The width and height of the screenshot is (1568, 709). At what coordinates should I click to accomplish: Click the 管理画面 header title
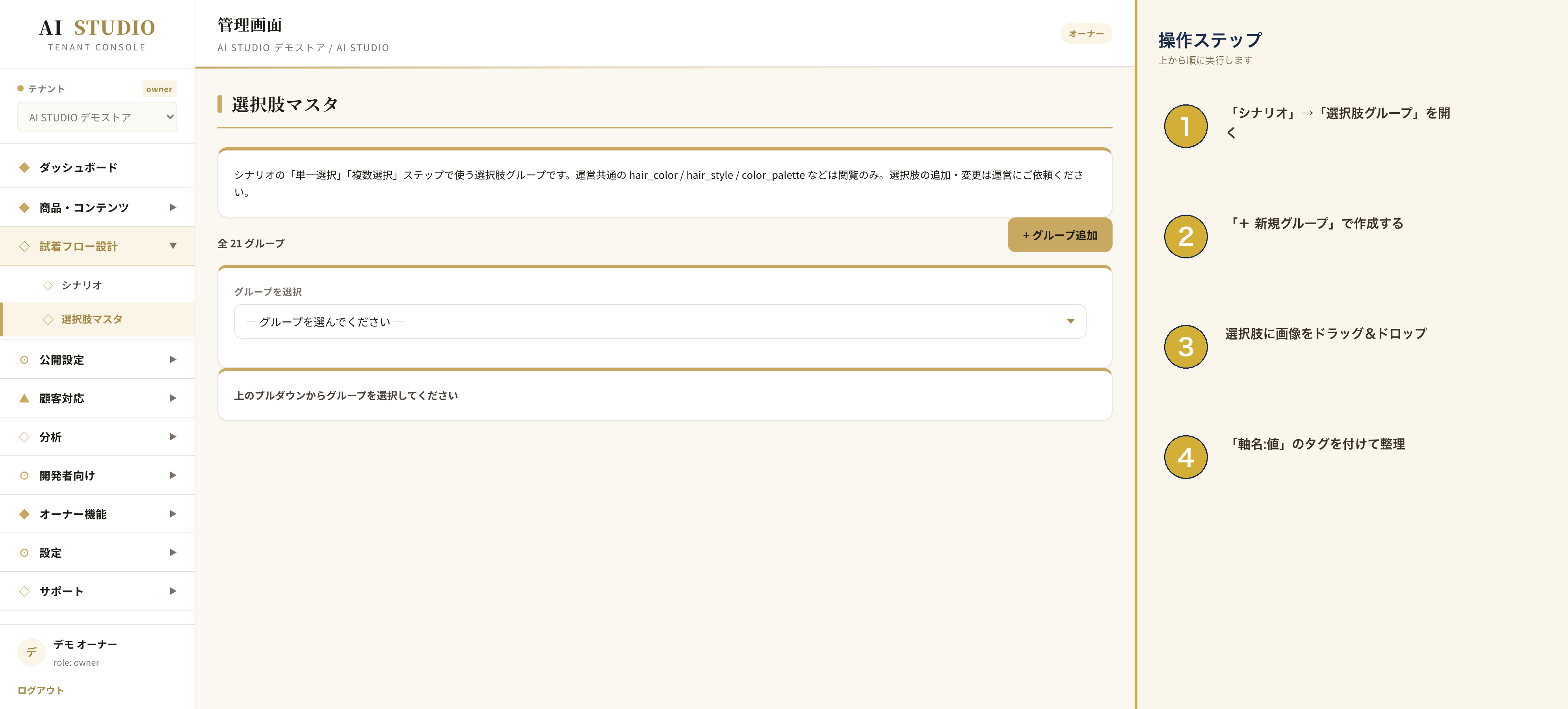click(x=249, y=25)
